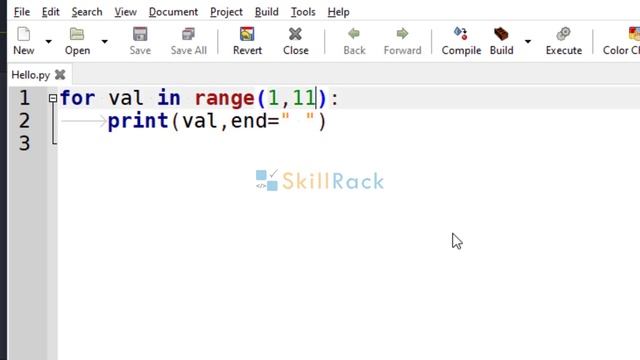The image size is (640, 360).
Task: Click the 'for' keyword in line 1
Action: pos(78,98)
